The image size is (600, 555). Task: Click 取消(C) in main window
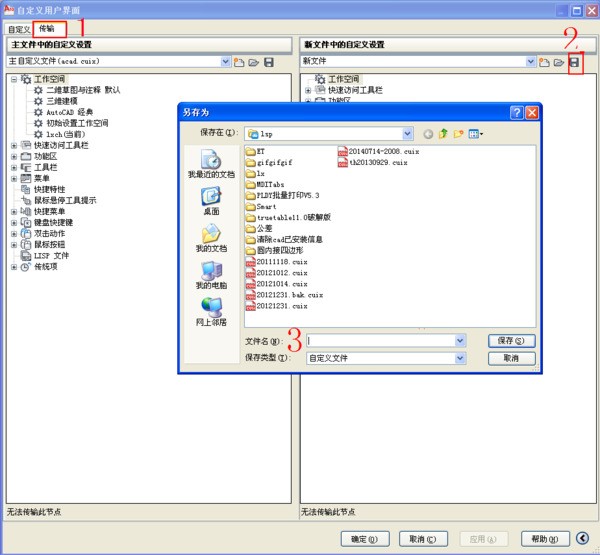[423, 539]
